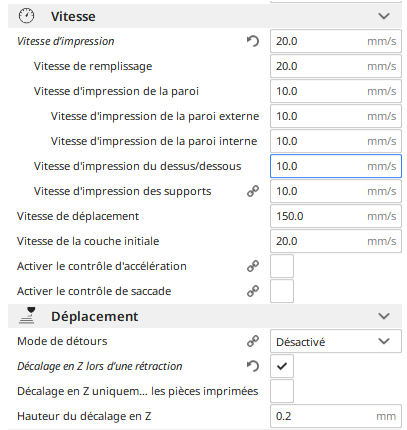Click link icon for Activer le contrôle d'accélération
Viewport: 407px width, 430px height.
point(253,266)
